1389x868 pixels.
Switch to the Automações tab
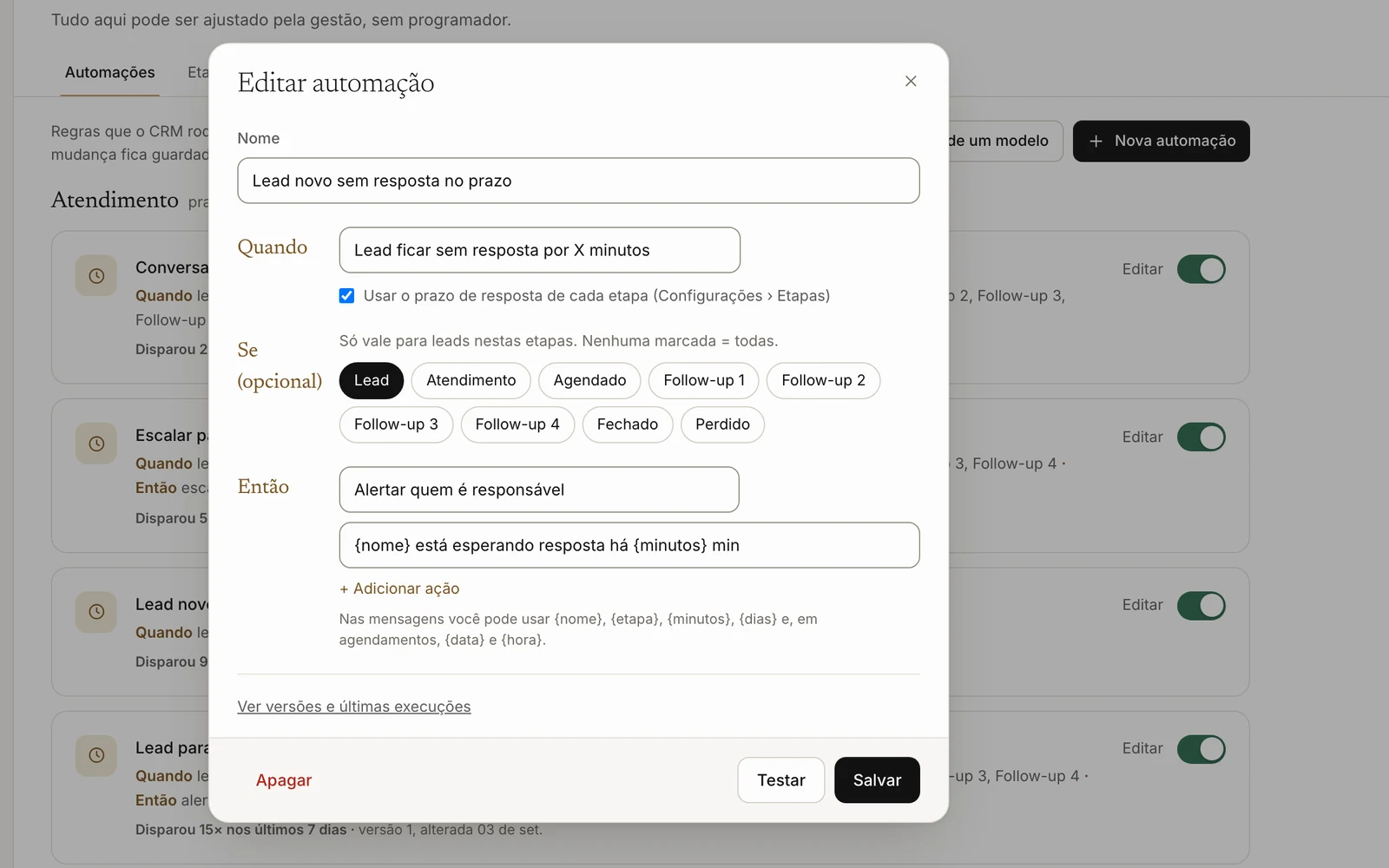coord(110,72)
